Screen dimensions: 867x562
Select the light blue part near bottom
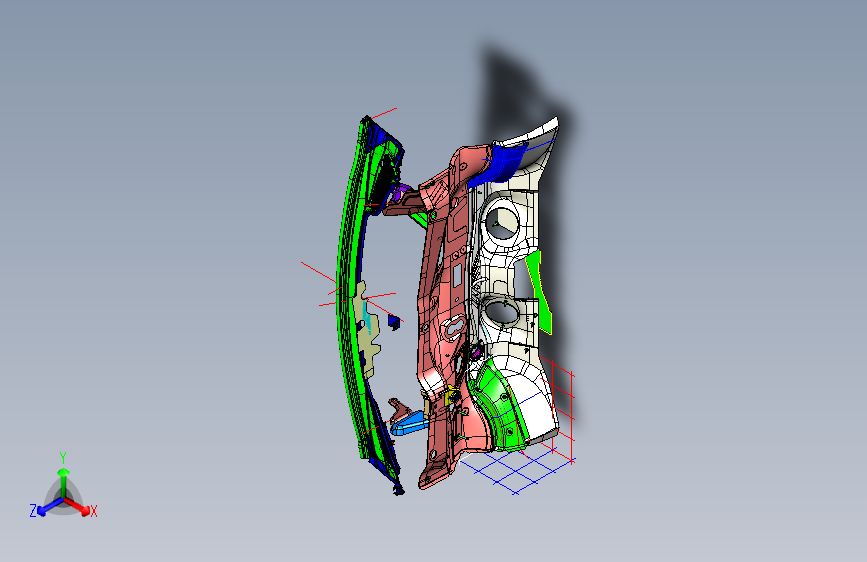[x=408, y=426]
